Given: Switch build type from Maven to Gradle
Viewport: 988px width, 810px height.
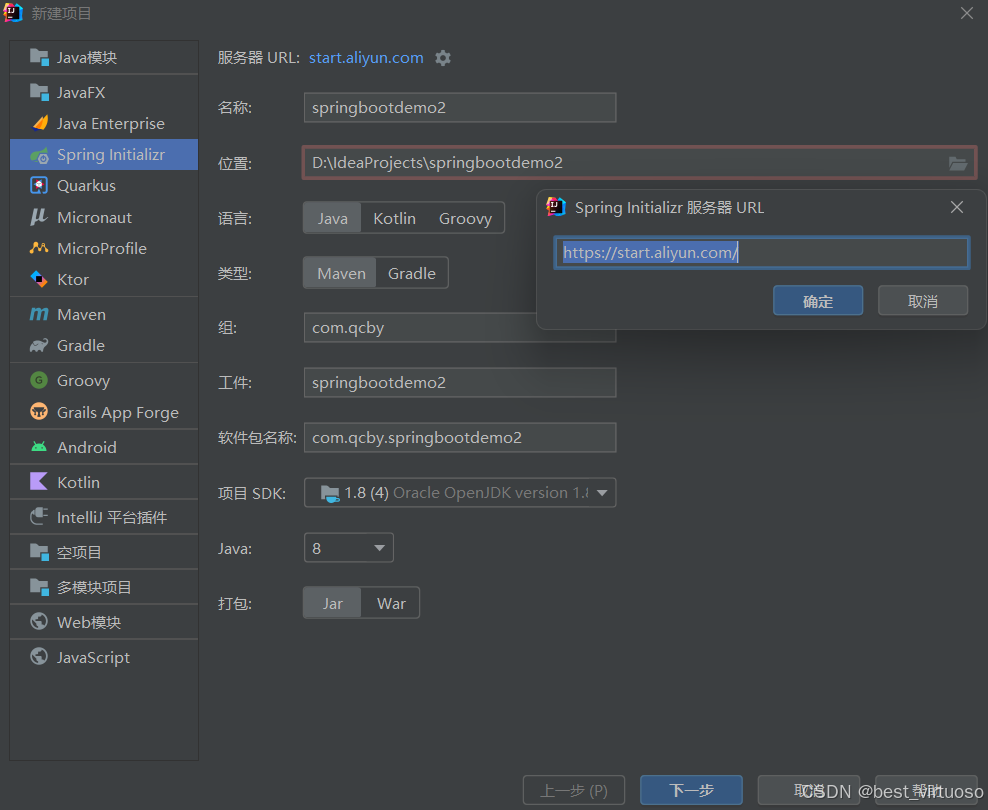Looking at the screenshot, I should [411, 272].
